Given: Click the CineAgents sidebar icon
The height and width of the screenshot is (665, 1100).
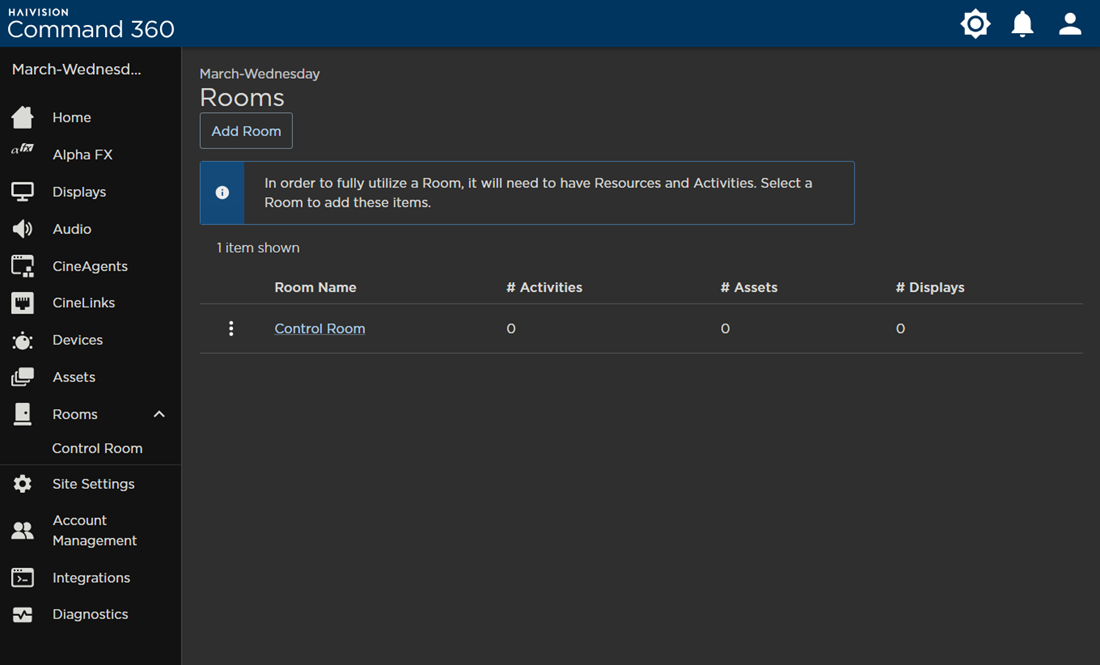Looking at the screenshot, I should click(22, 266).
